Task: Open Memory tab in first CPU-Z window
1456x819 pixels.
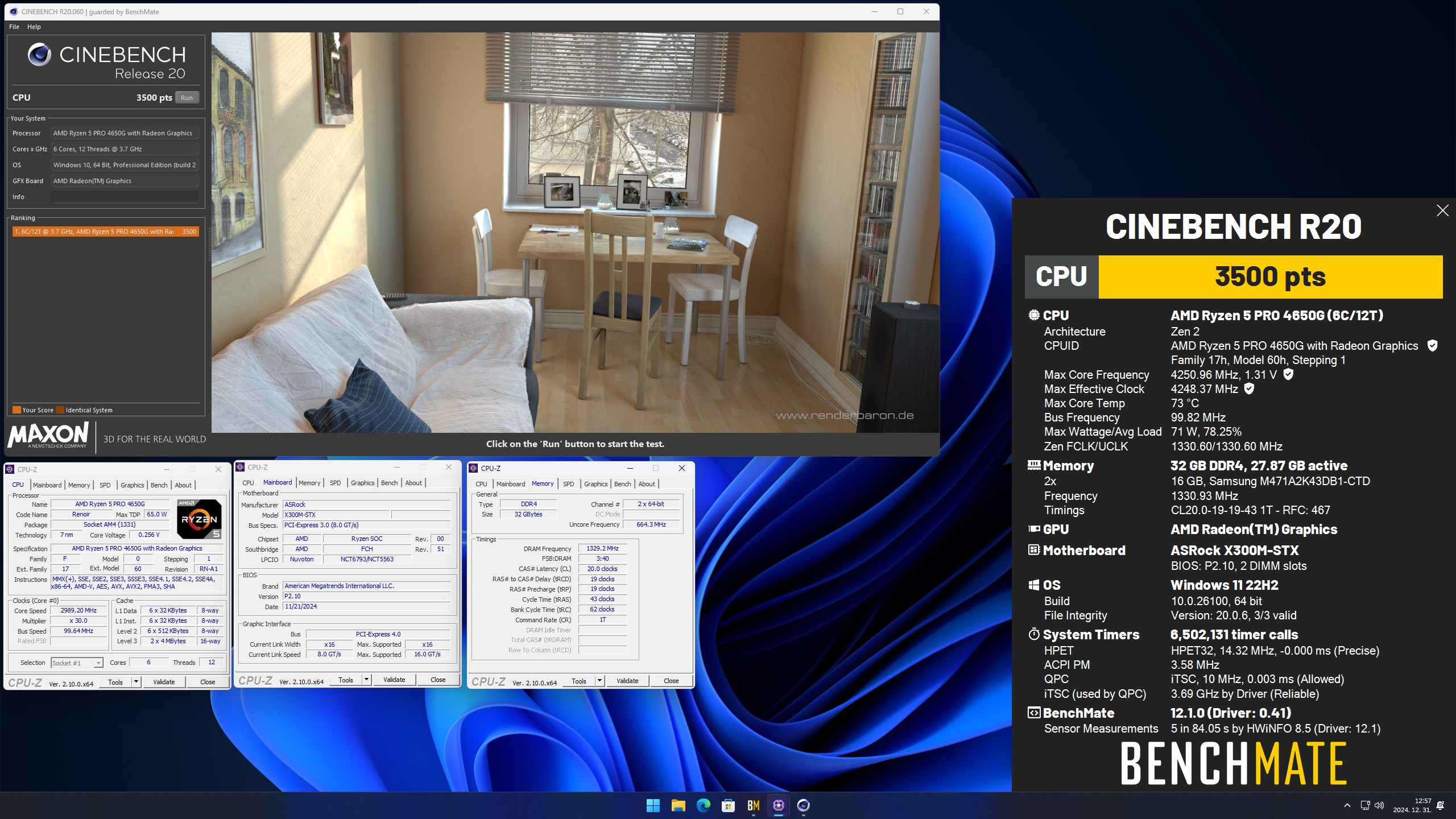Action: click(x=79, y=485)
